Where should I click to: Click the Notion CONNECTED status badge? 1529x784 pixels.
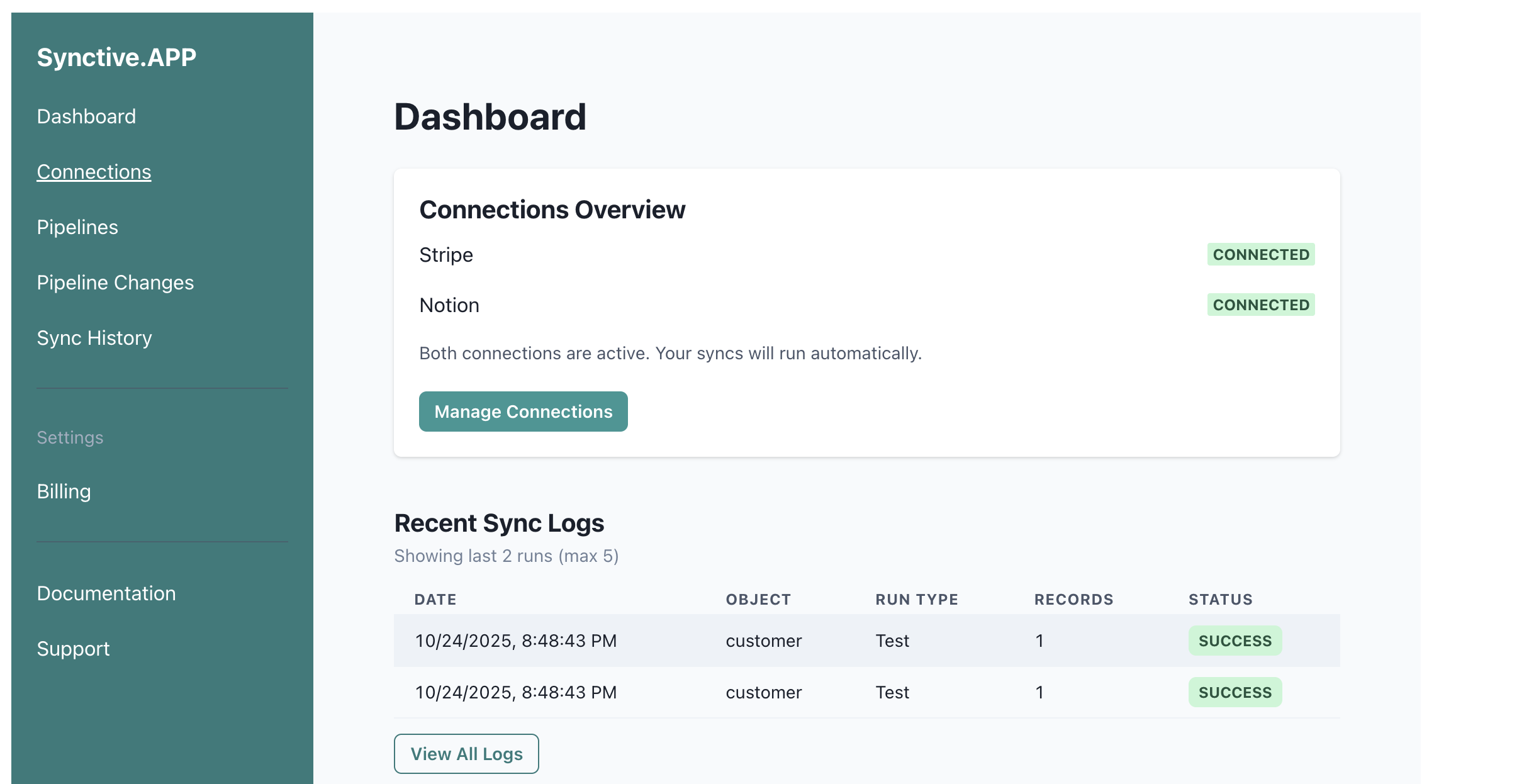pyautogui.click(x=1260, y=305)
